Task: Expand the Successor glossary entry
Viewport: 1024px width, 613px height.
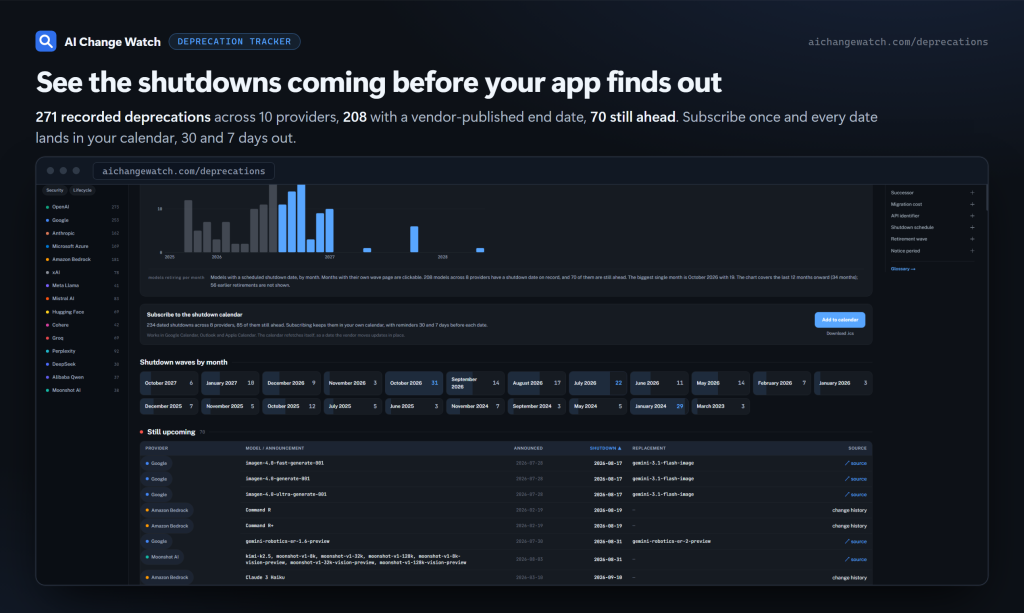Action: click(x=932, y=193)
